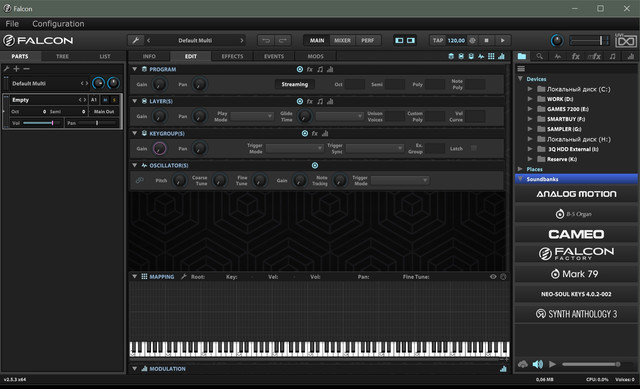
Task: Collapse the OSCILLATOR(S) section
Action: pos(134,165)
